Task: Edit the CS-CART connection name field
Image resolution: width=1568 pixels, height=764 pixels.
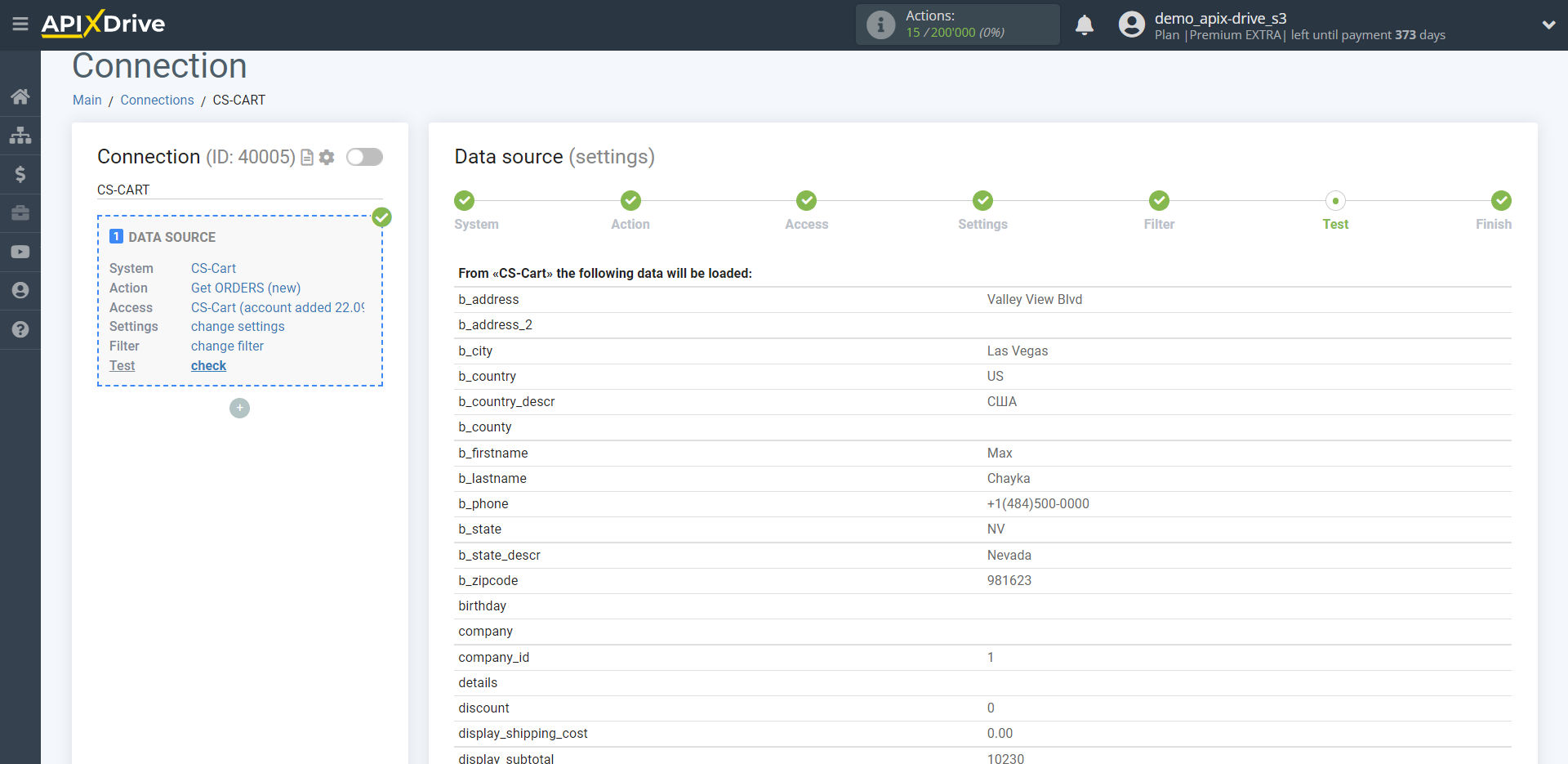Action: pos(239,190)
